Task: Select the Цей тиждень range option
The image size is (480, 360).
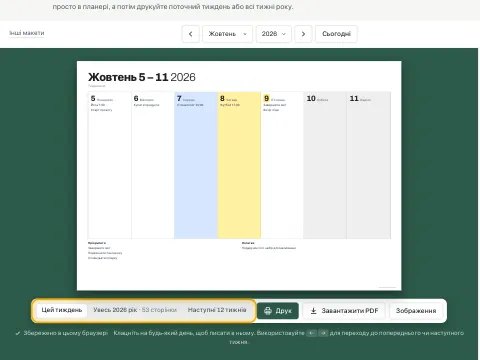Action: pyautogui.click(x=62, y=310)
